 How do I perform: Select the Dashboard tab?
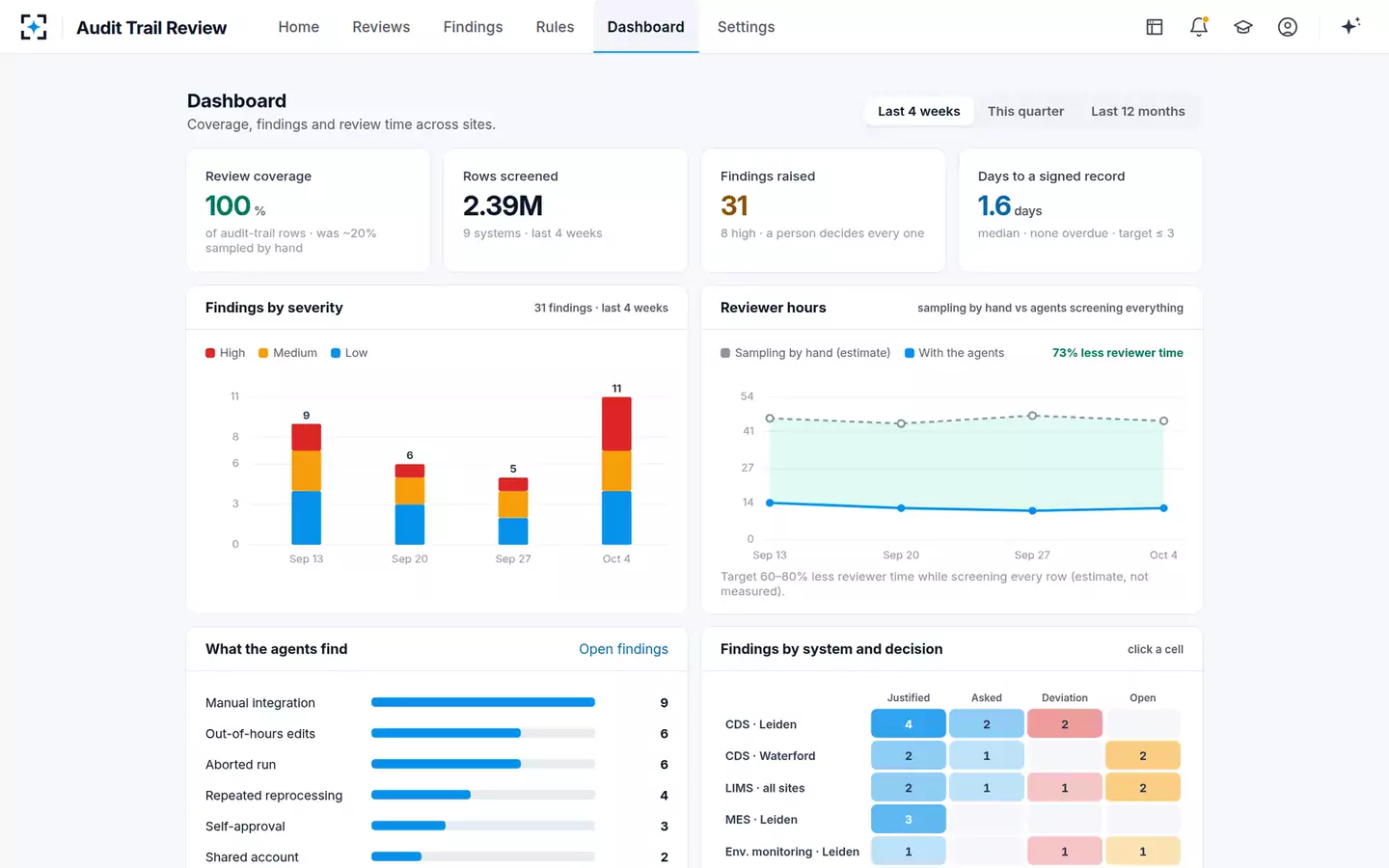(645, 27)
